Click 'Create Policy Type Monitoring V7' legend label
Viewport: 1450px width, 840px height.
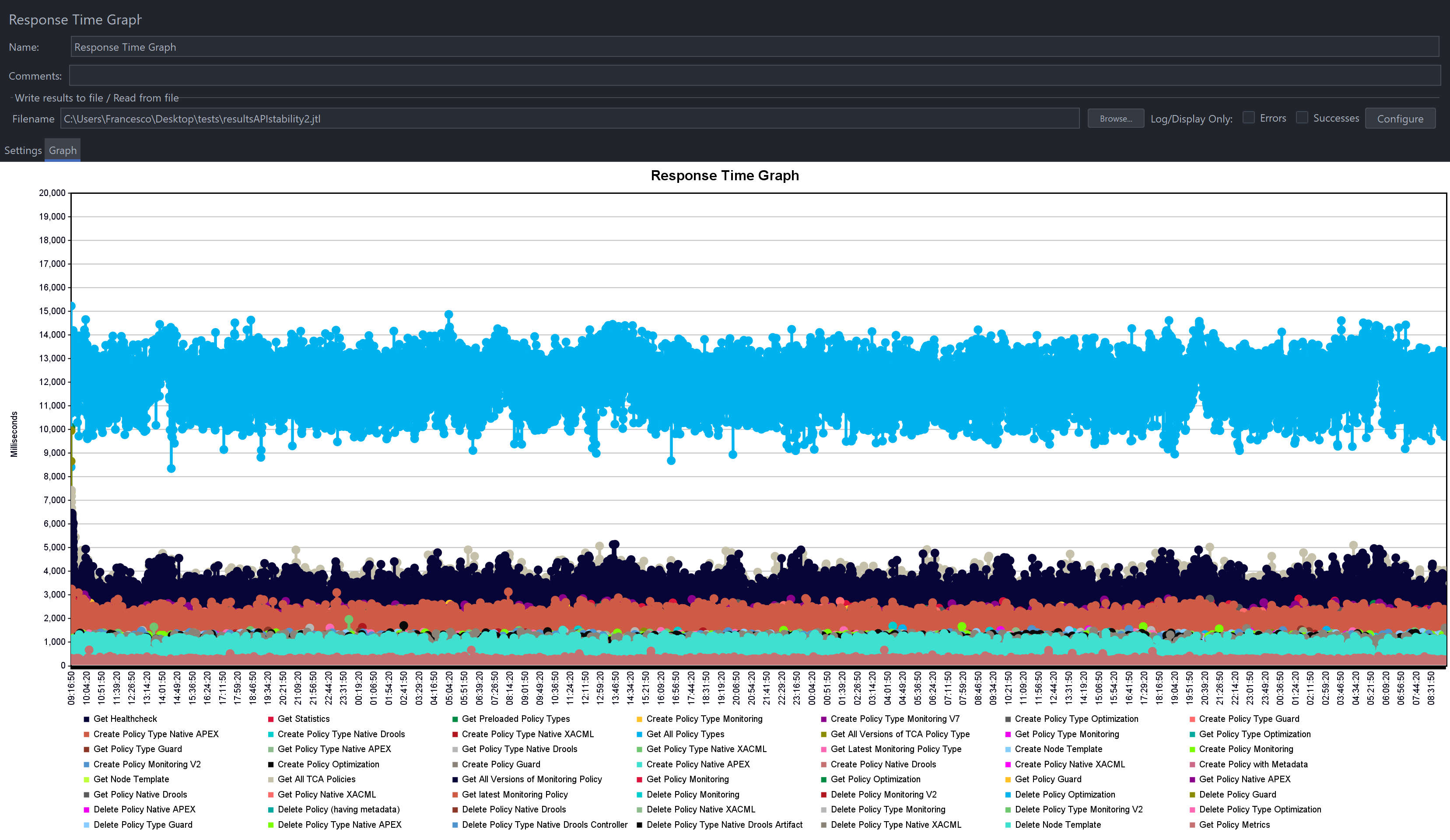coord(895,719)
